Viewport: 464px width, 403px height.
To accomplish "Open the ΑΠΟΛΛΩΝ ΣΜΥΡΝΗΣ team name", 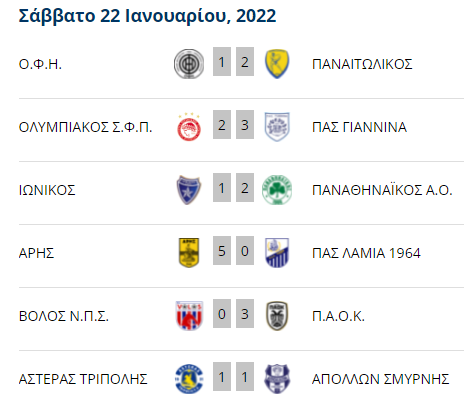I will 380,379.
